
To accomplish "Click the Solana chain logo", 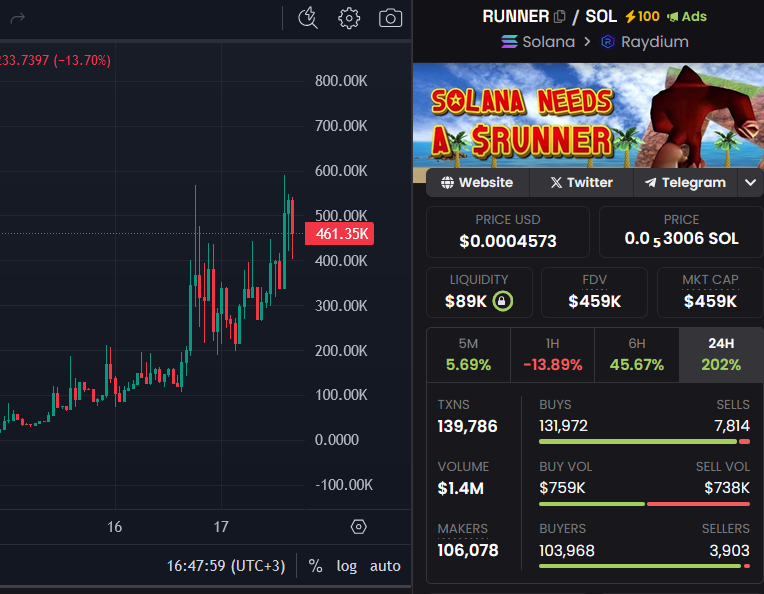I will tap(509, 42).
